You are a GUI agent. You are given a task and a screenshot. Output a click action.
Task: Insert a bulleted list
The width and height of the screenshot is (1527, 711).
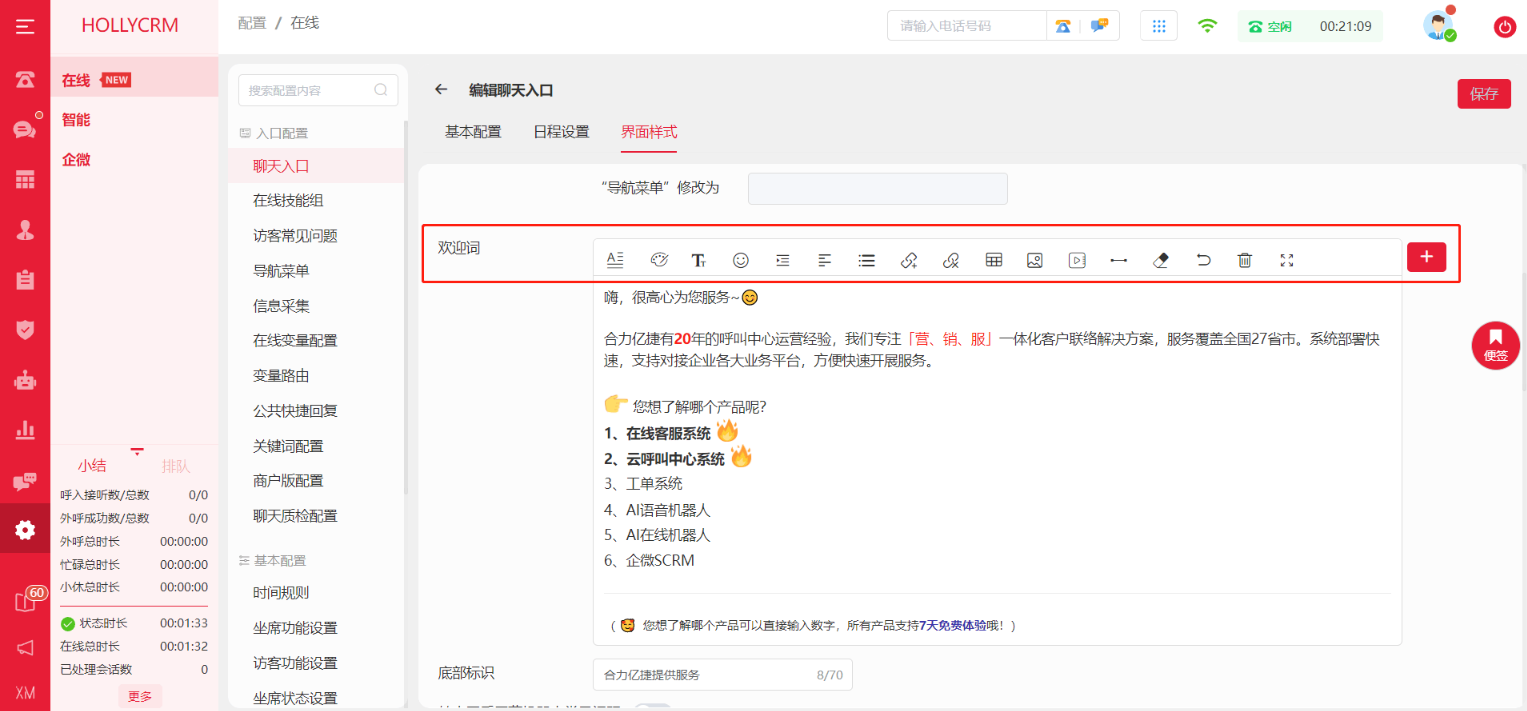(867, 260)
